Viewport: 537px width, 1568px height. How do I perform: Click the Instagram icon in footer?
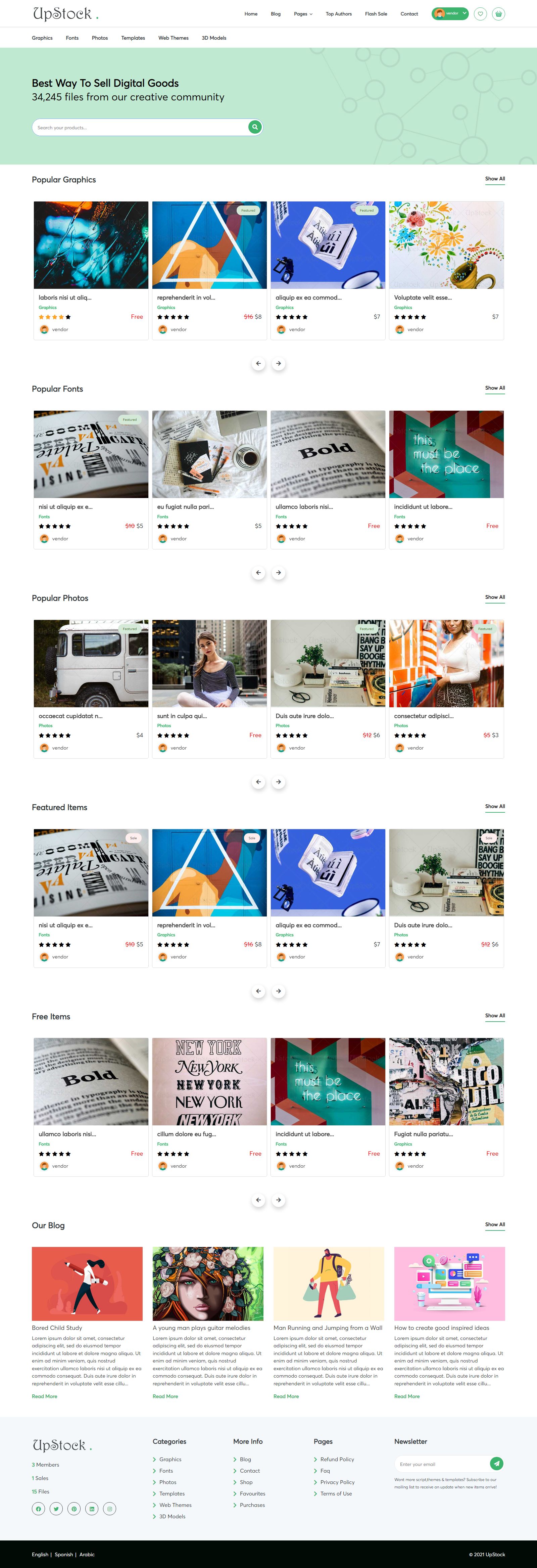109,1508
